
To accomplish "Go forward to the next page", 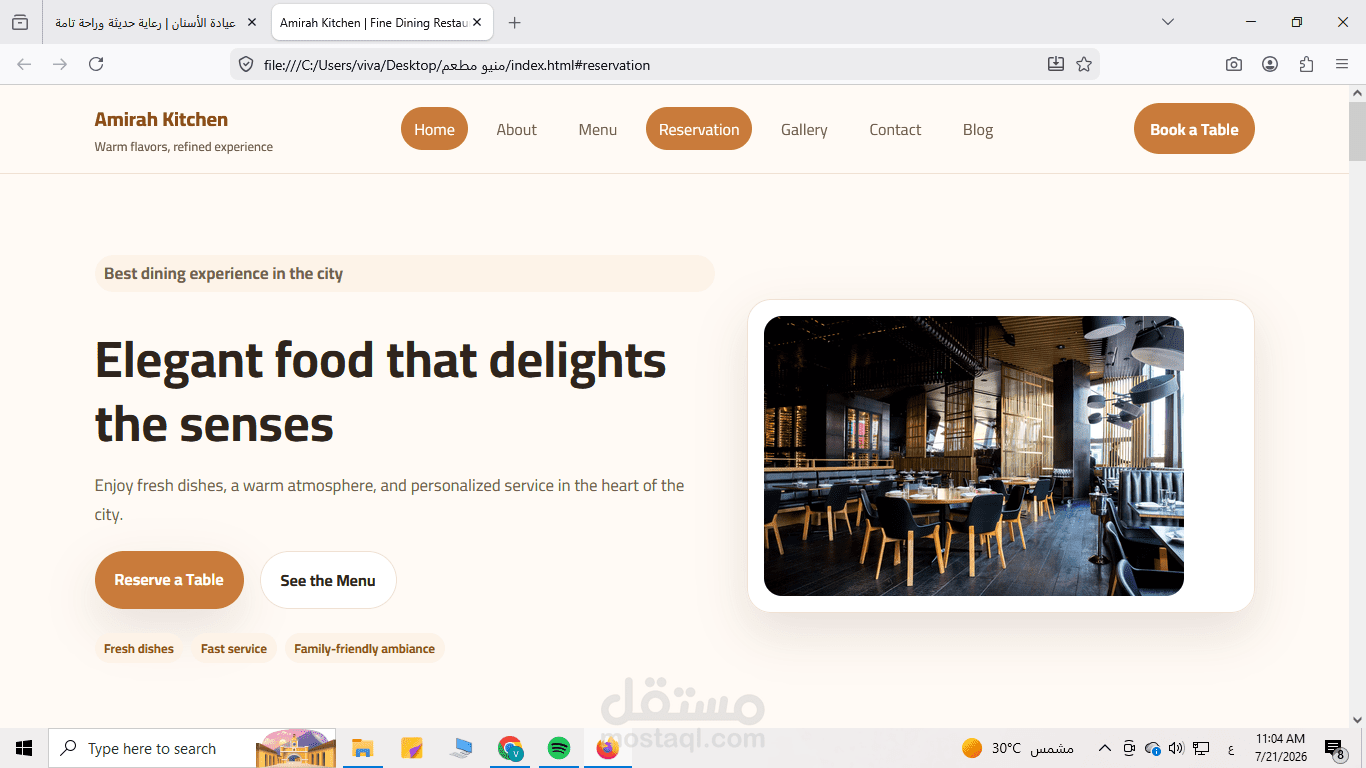I will 60,64.
